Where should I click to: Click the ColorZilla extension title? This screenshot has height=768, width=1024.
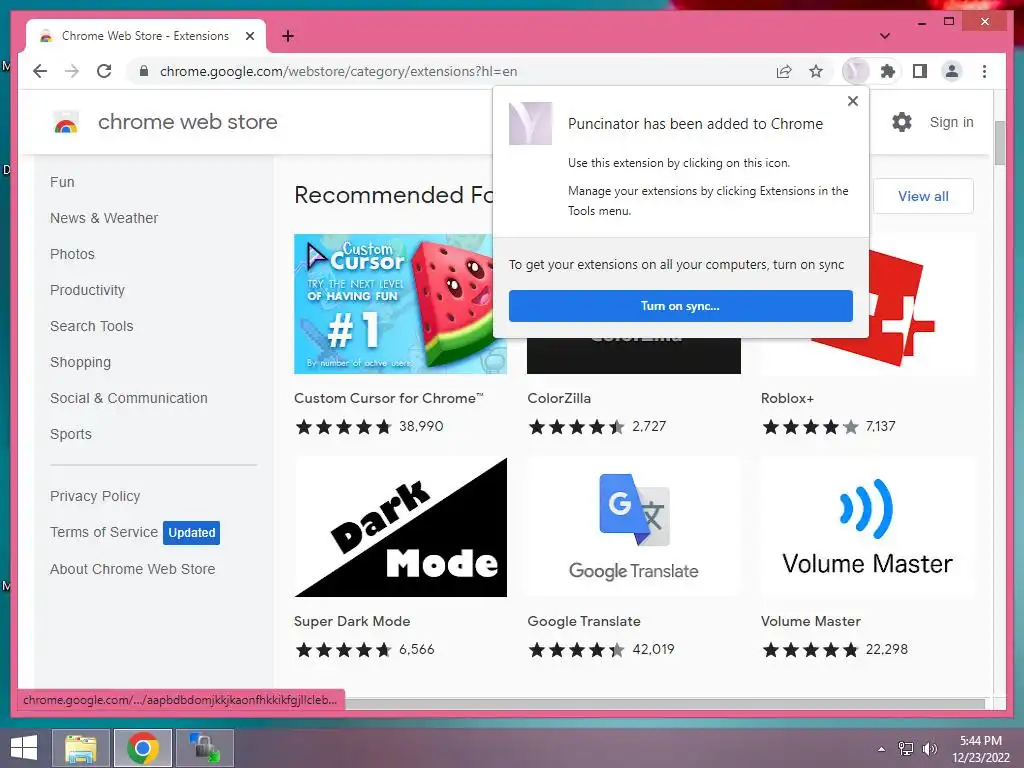click(559, 398)
